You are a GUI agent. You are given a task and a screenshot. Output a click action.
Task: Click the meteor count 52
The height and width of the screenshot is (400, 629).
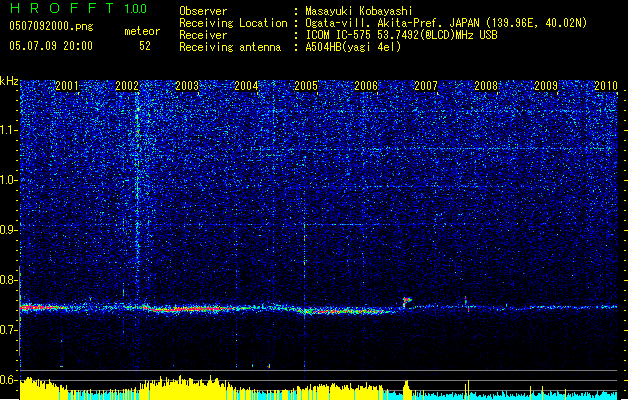pos(145,46)
